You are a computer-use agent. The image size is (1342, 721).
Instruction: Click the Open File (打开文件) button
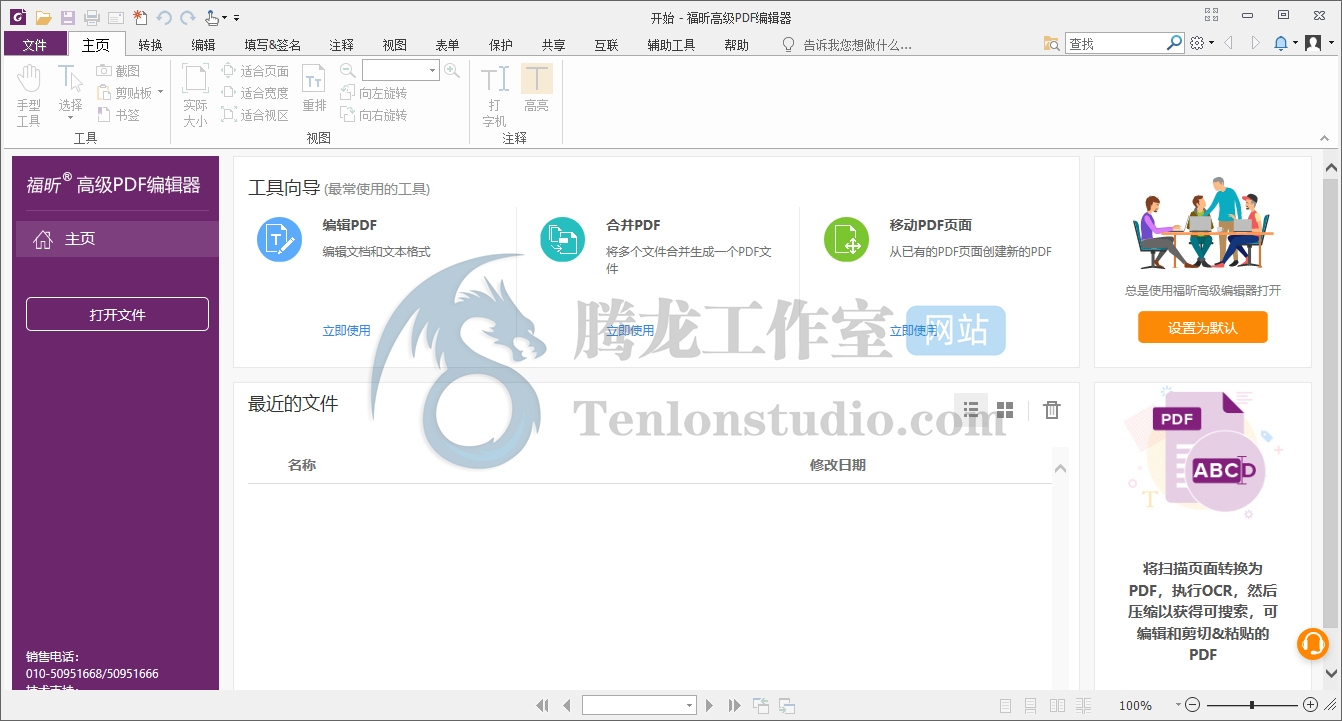click(117, 314)
